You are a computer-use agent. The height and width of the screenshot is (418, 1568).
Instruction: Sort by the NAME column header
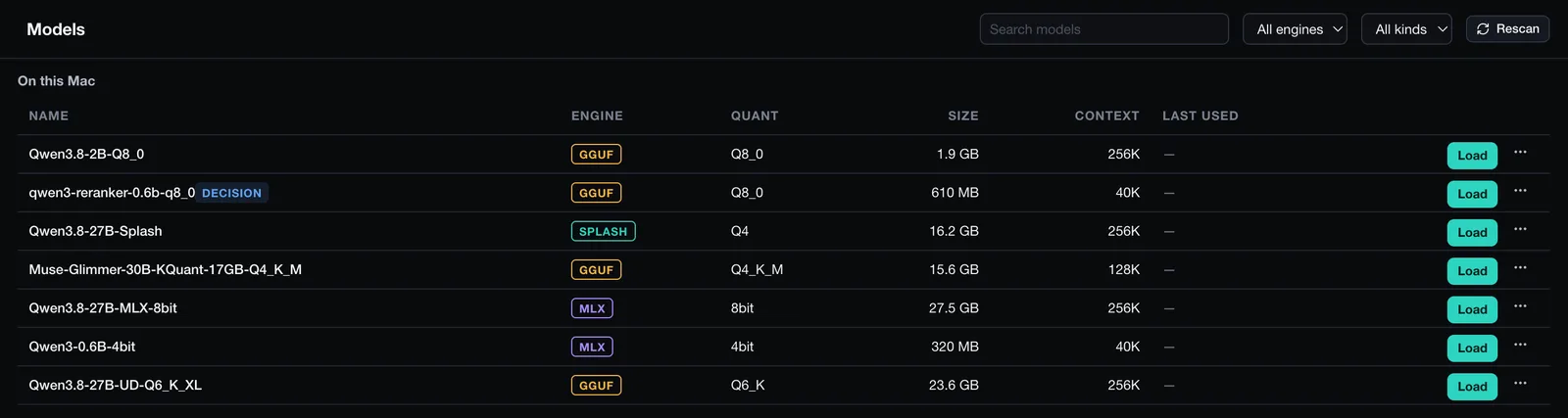[49, 116]
